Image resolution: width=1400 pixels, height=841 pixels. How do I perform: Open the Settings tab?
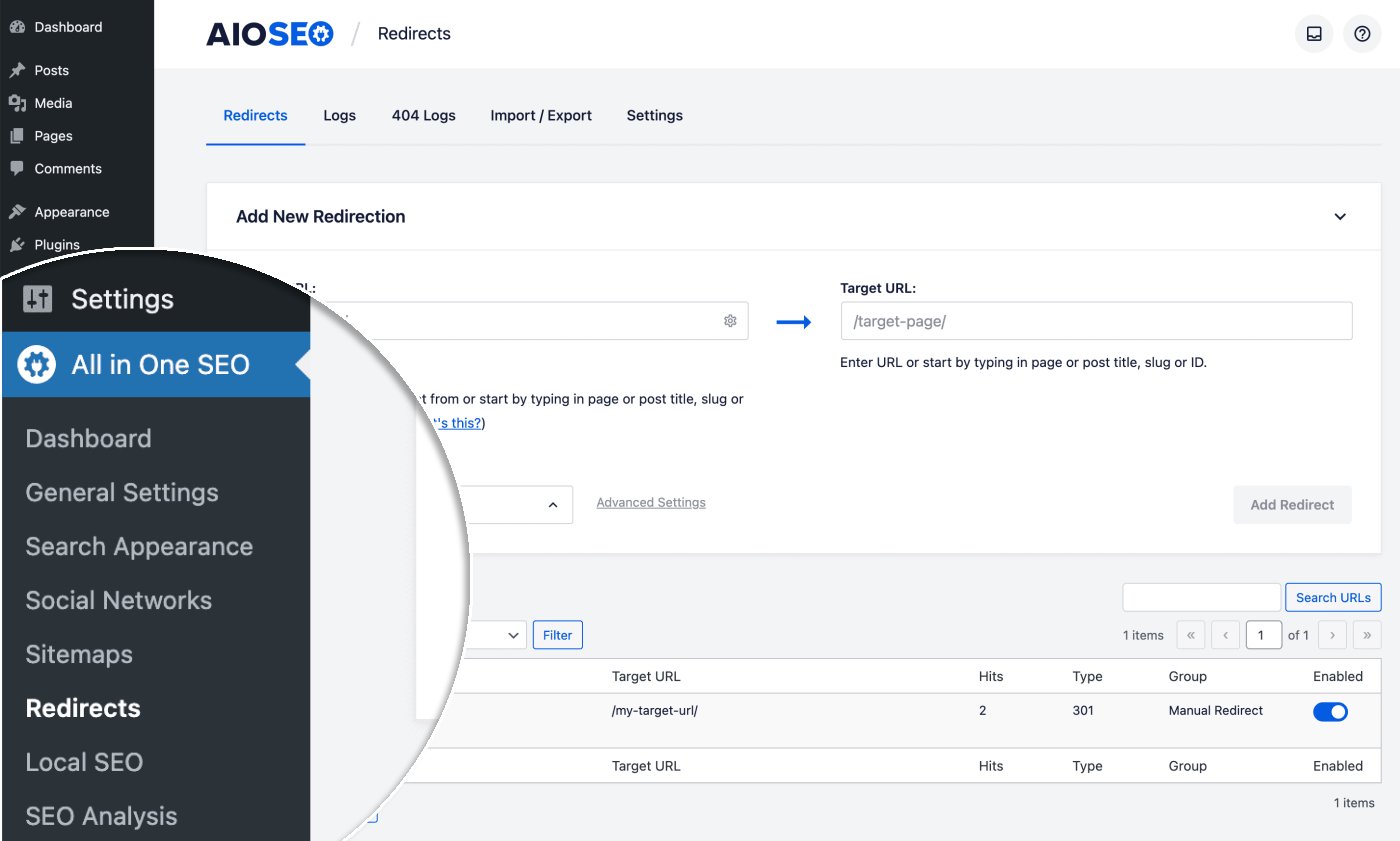tap(655, 116)
